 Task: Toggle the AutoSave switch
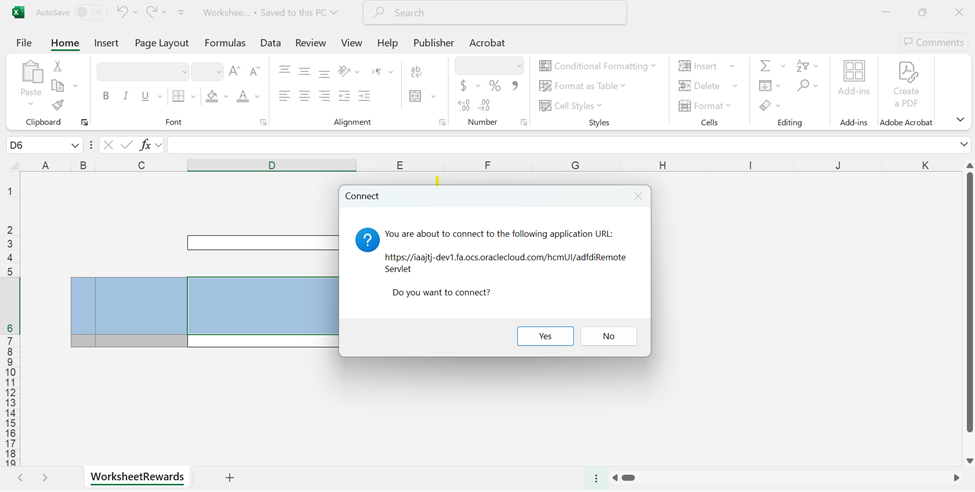click(91, 13)
